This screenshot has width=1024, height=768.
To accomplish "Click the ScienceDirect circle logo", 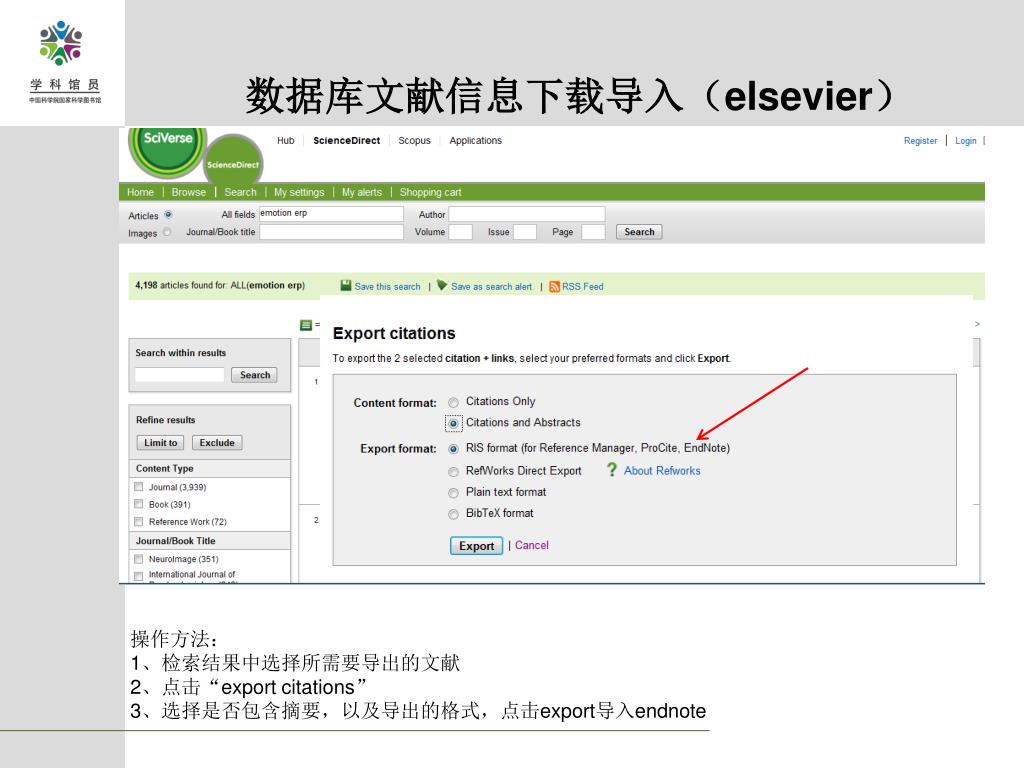I will [x=233, y=159].
